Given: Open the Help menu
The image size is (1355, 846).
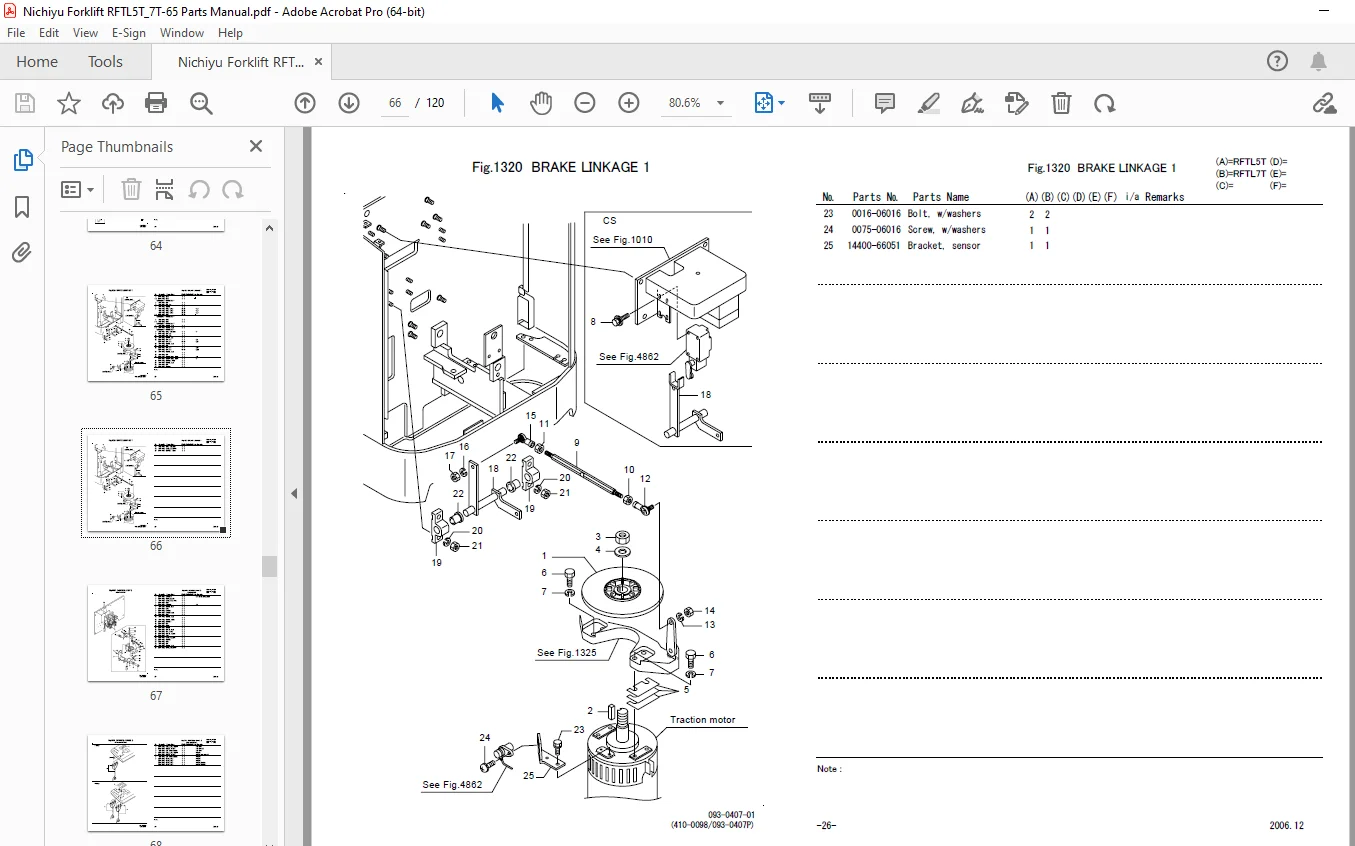Looking at the screenshot, I should pyautogui.click(x=230, y=33).
